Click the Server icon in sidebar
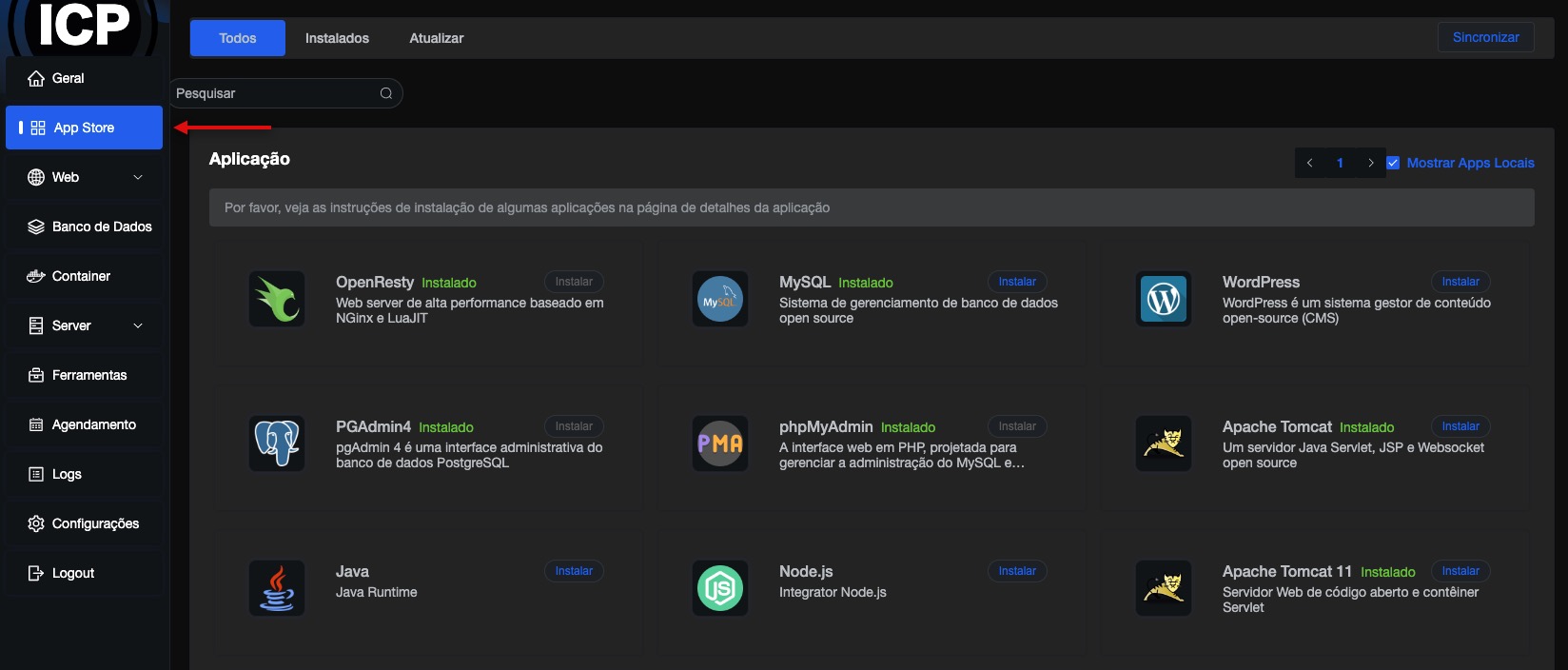The image size is (1568, 670). point(36,325)
